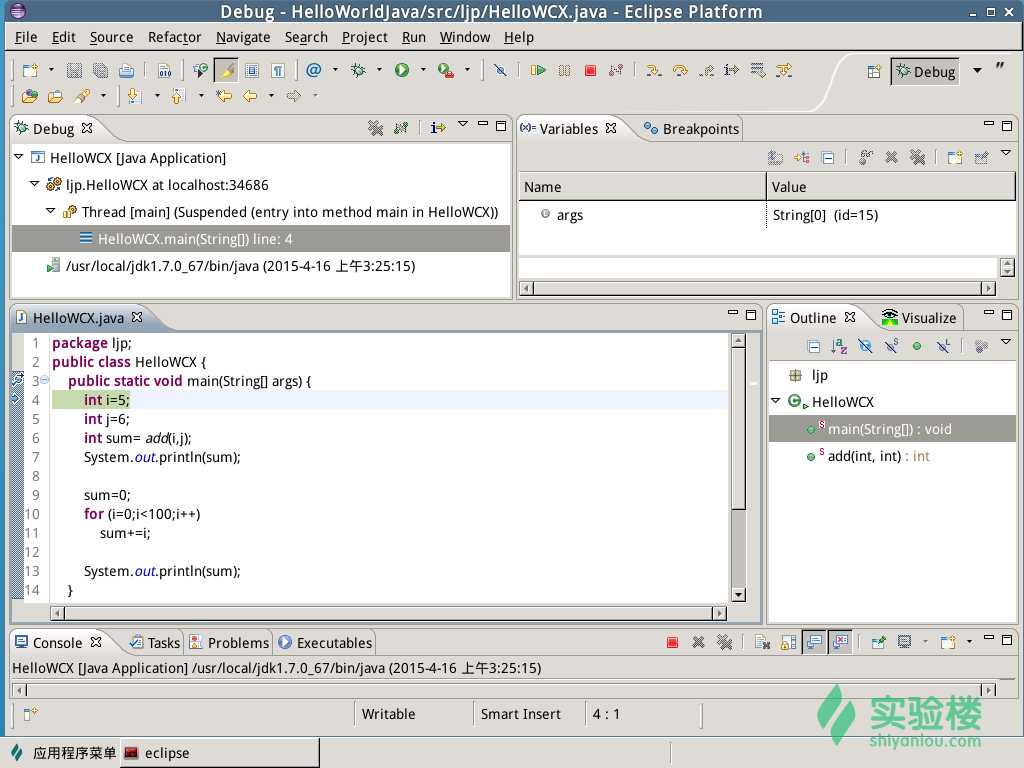This screenshot has height=768, width=1024.
Task: Open the 应用程序菜单 applications menu
Action: click(64, 753)
